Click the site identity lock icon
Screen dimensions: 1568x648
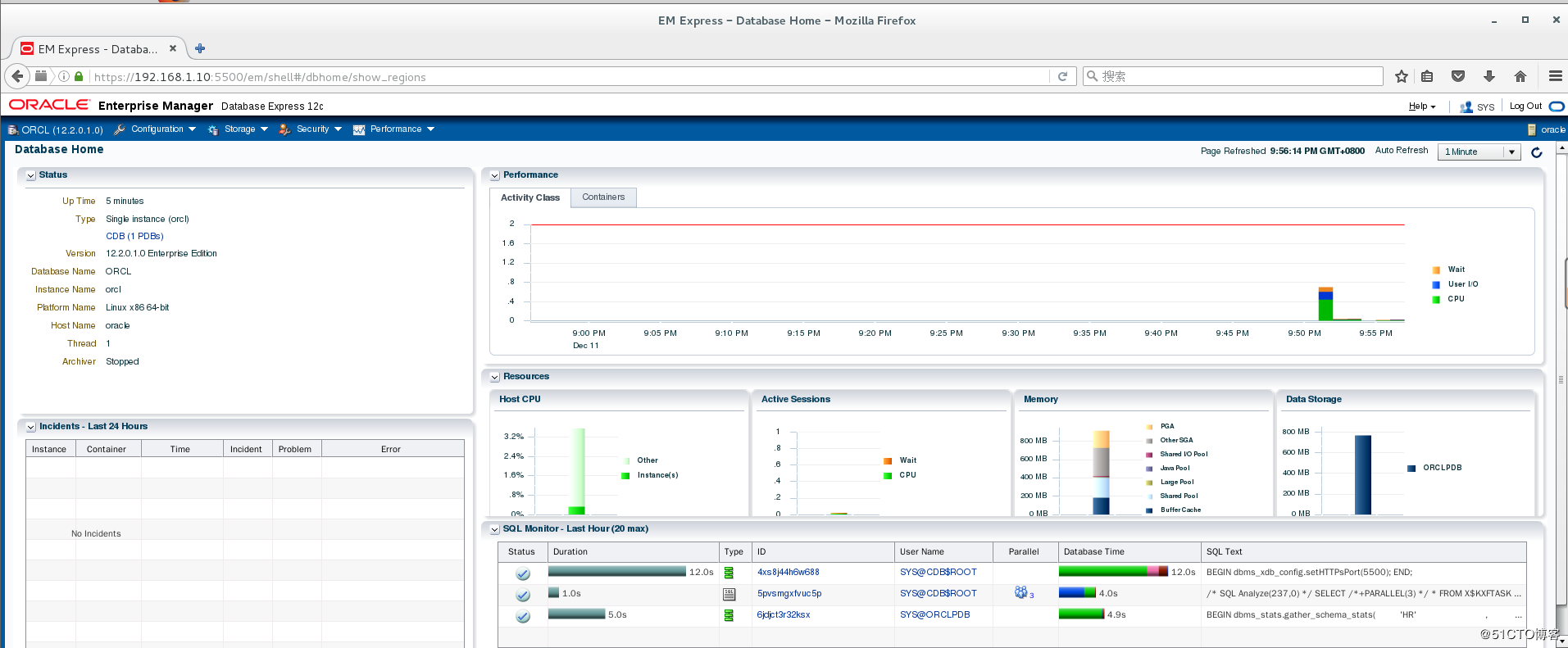coord(79,76)
